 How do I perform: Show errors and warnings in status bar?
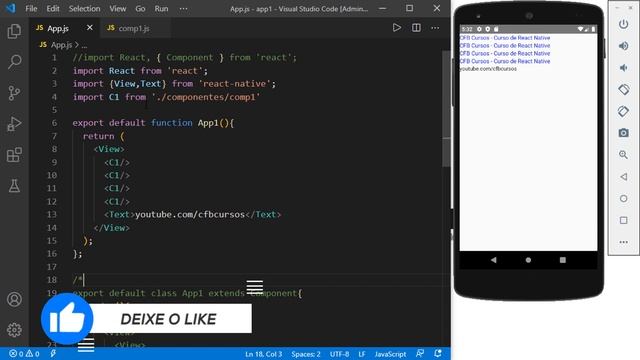click(x=24, y=354)
